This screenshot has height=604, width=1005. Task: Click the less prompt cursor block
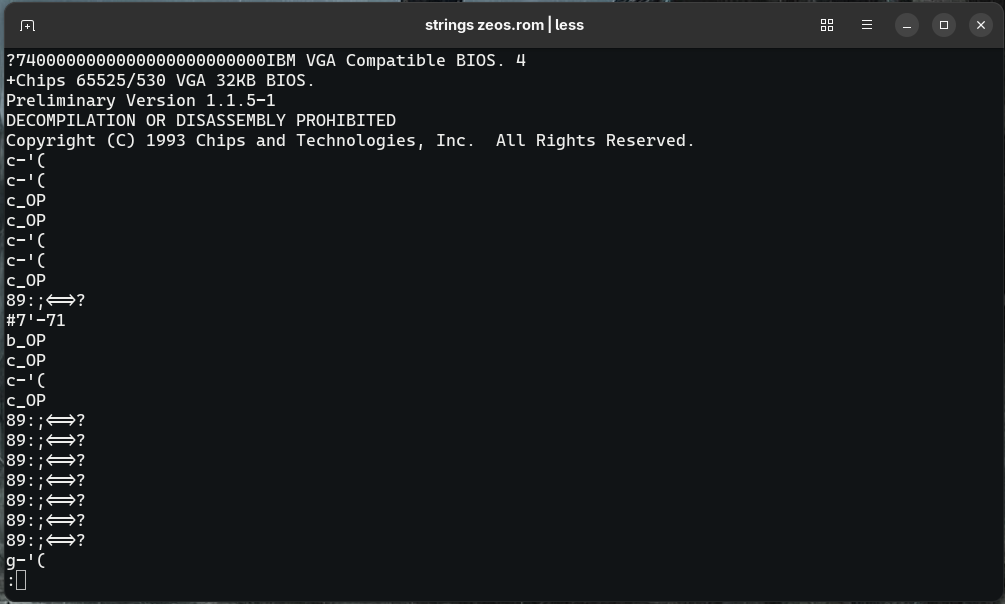tap(21, 580)
